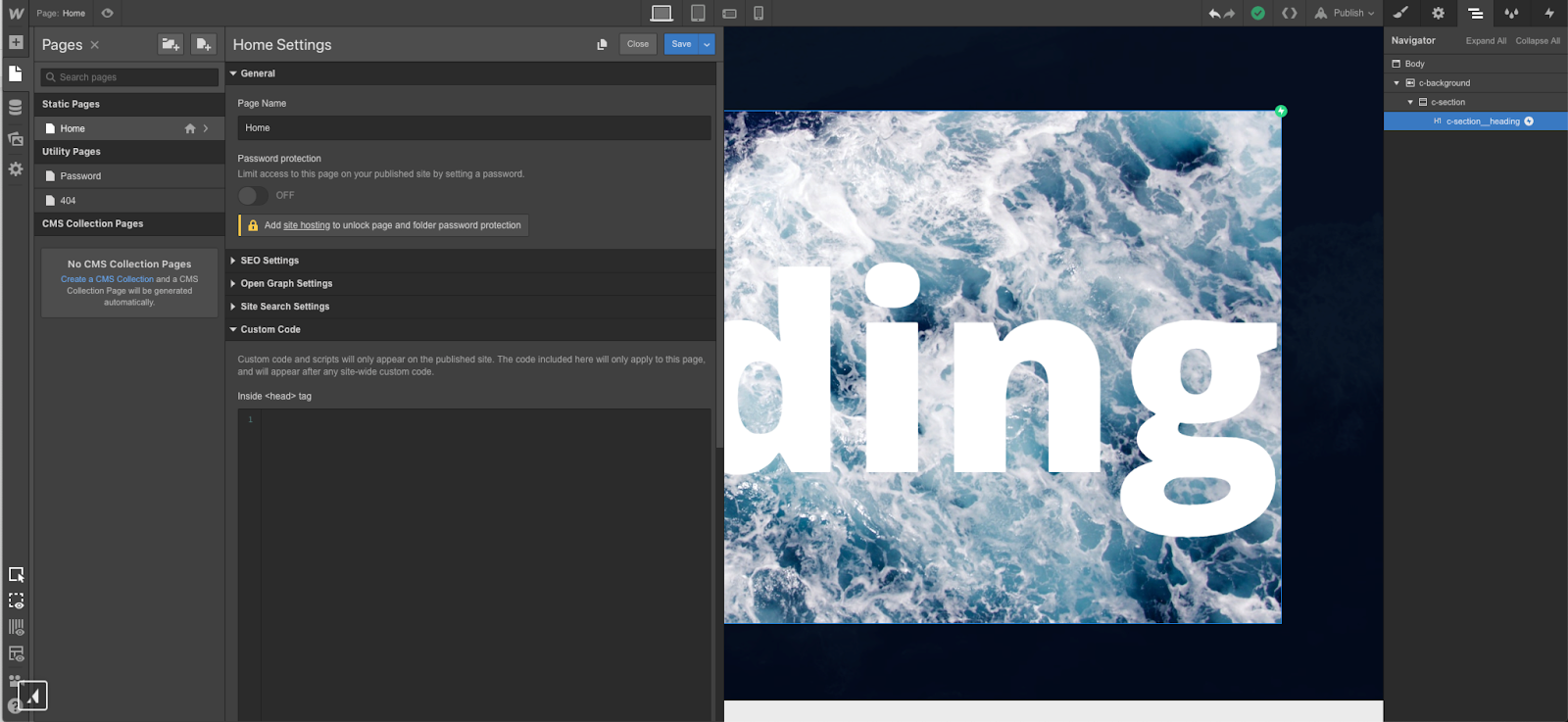Viewport: 1568px width, 722px height.
Task: Collapse the c-section tree node
Action: (x=1411, y=102)
